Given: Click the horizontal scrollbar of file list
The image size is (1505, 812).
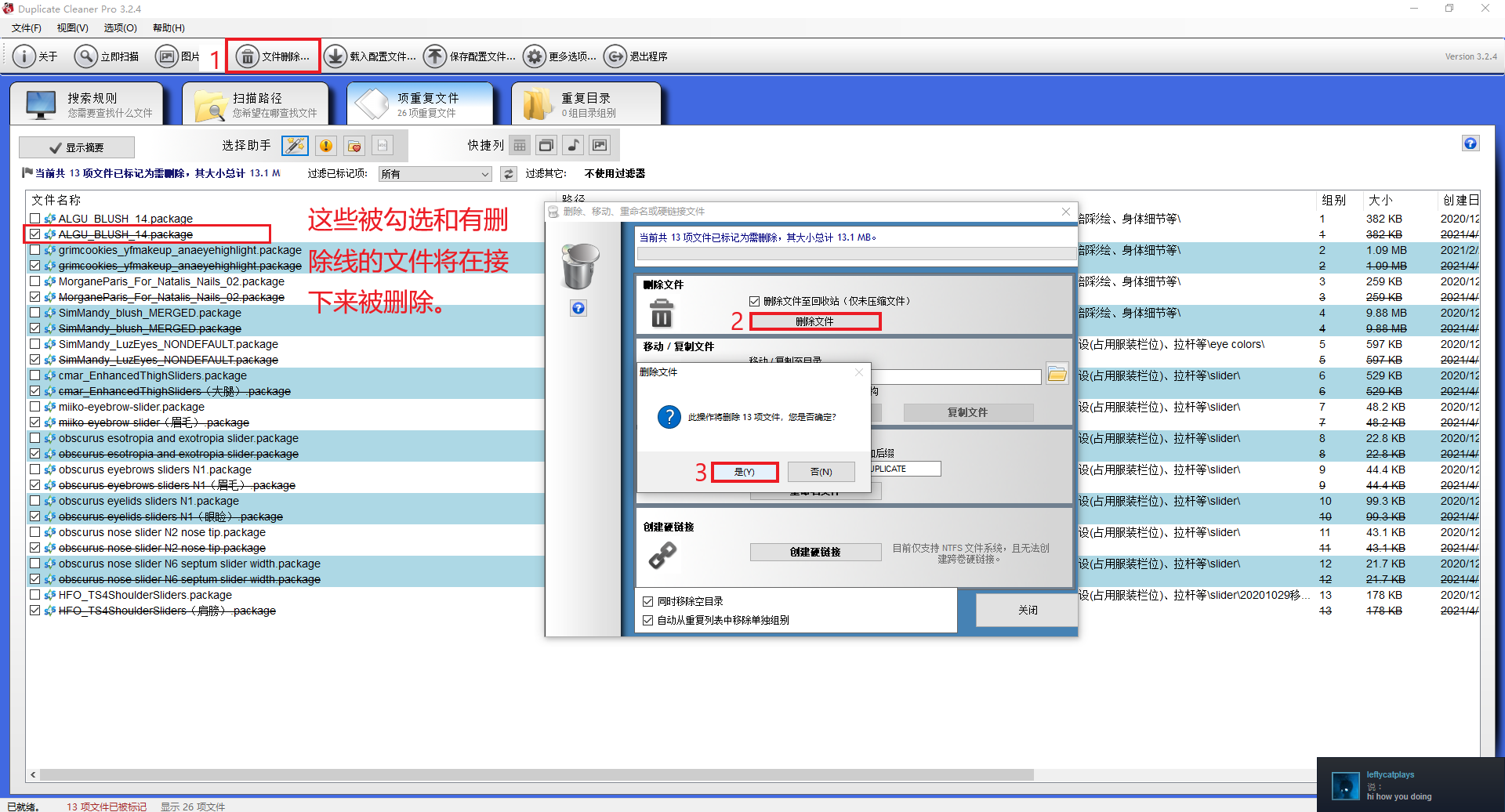Looking at the screenshot, I should point(536,774).
